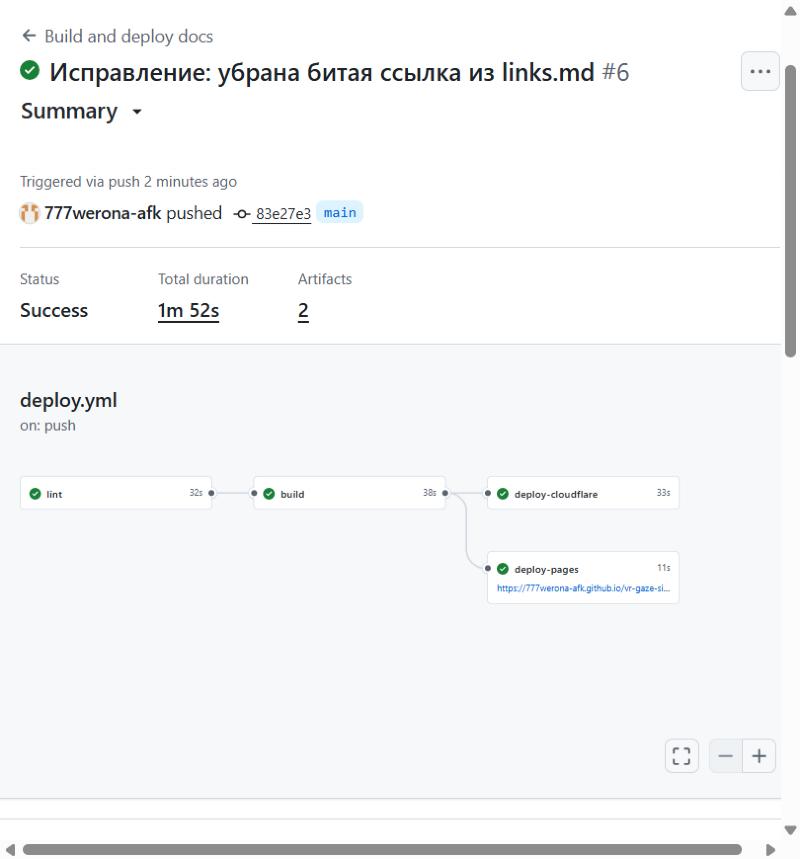Open the three-dot workflow options menu
Image resolution: width=800 pixels, height=859 pixels.
(760, 71)
